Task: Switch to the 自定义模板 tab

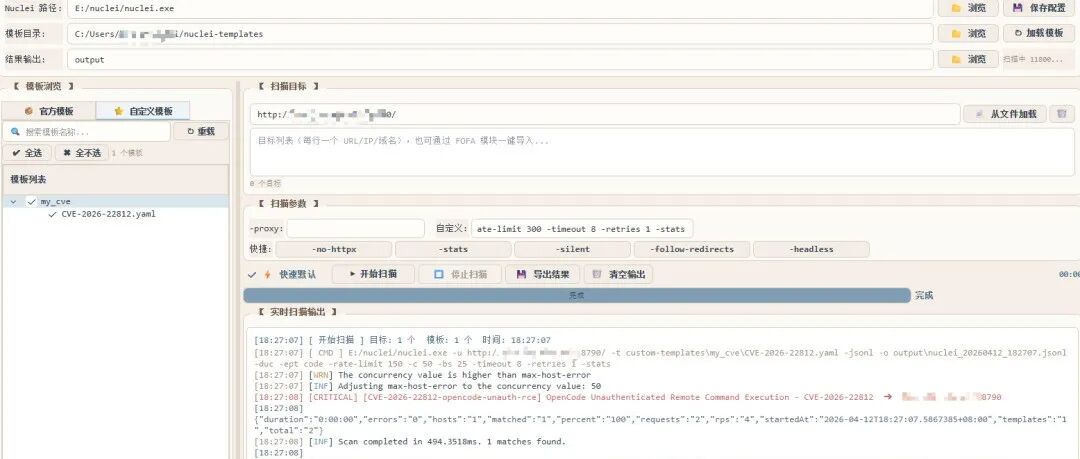Action: click(143, 111)
